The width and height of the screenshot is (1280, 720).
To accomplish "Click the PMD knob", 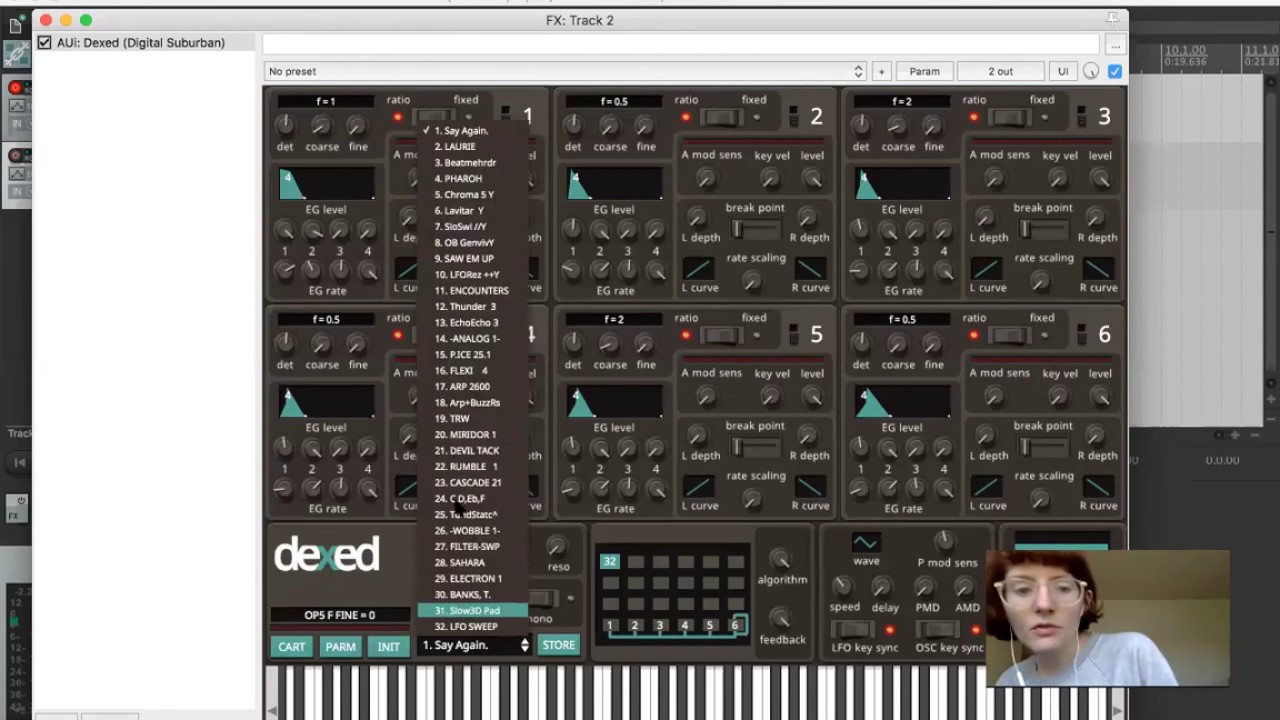I will (926, 586).
